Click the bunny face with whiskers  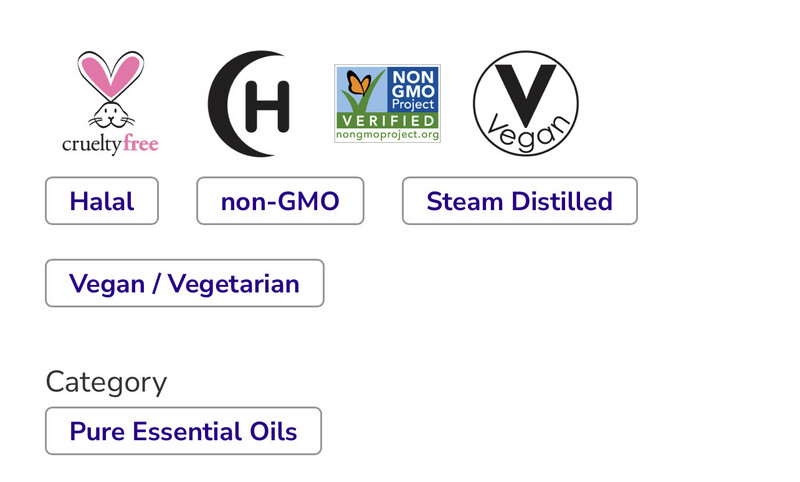tap(111, 116)
